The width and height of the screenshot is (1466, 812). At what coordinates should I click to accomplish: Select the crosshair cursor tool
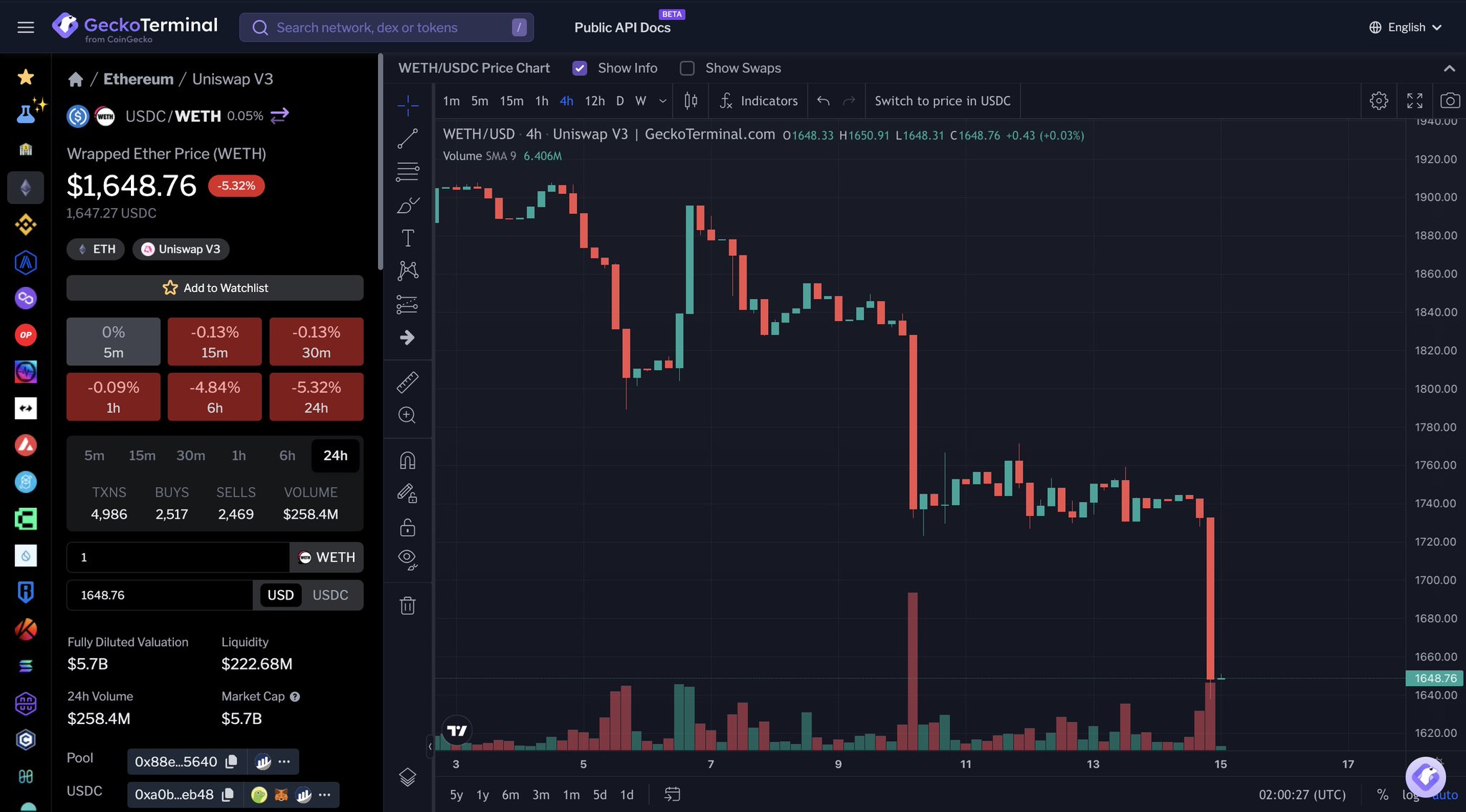tap(407, 105)
